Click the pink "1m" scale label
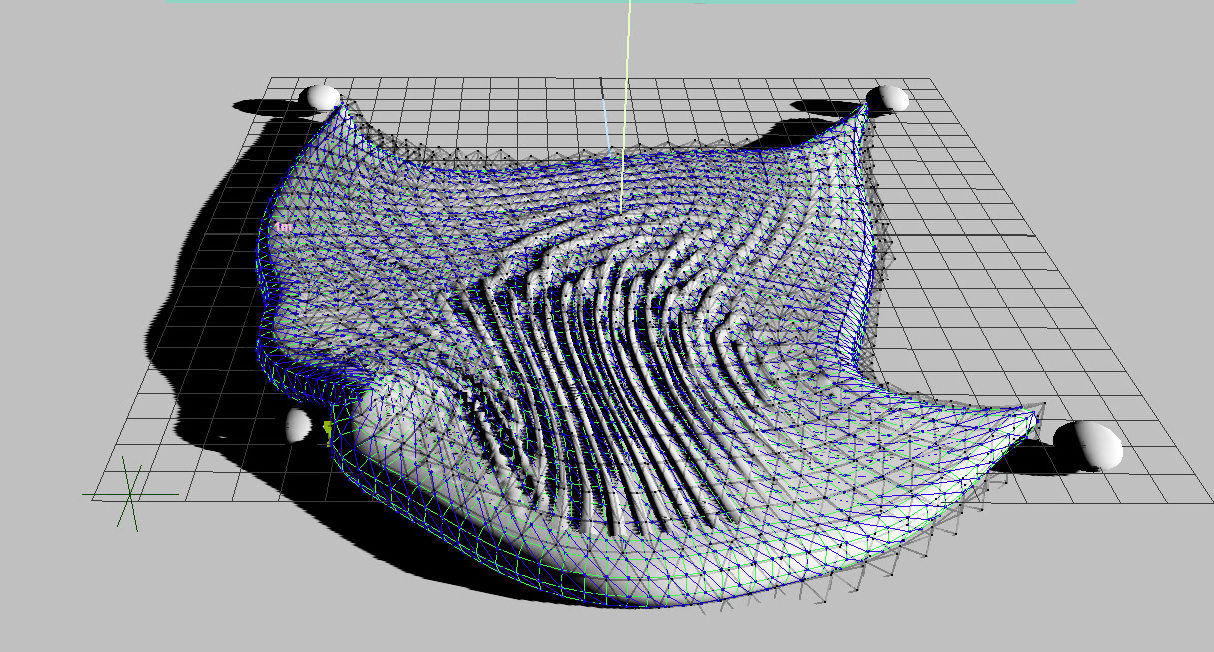The image size is (1214, 652). 286,228
